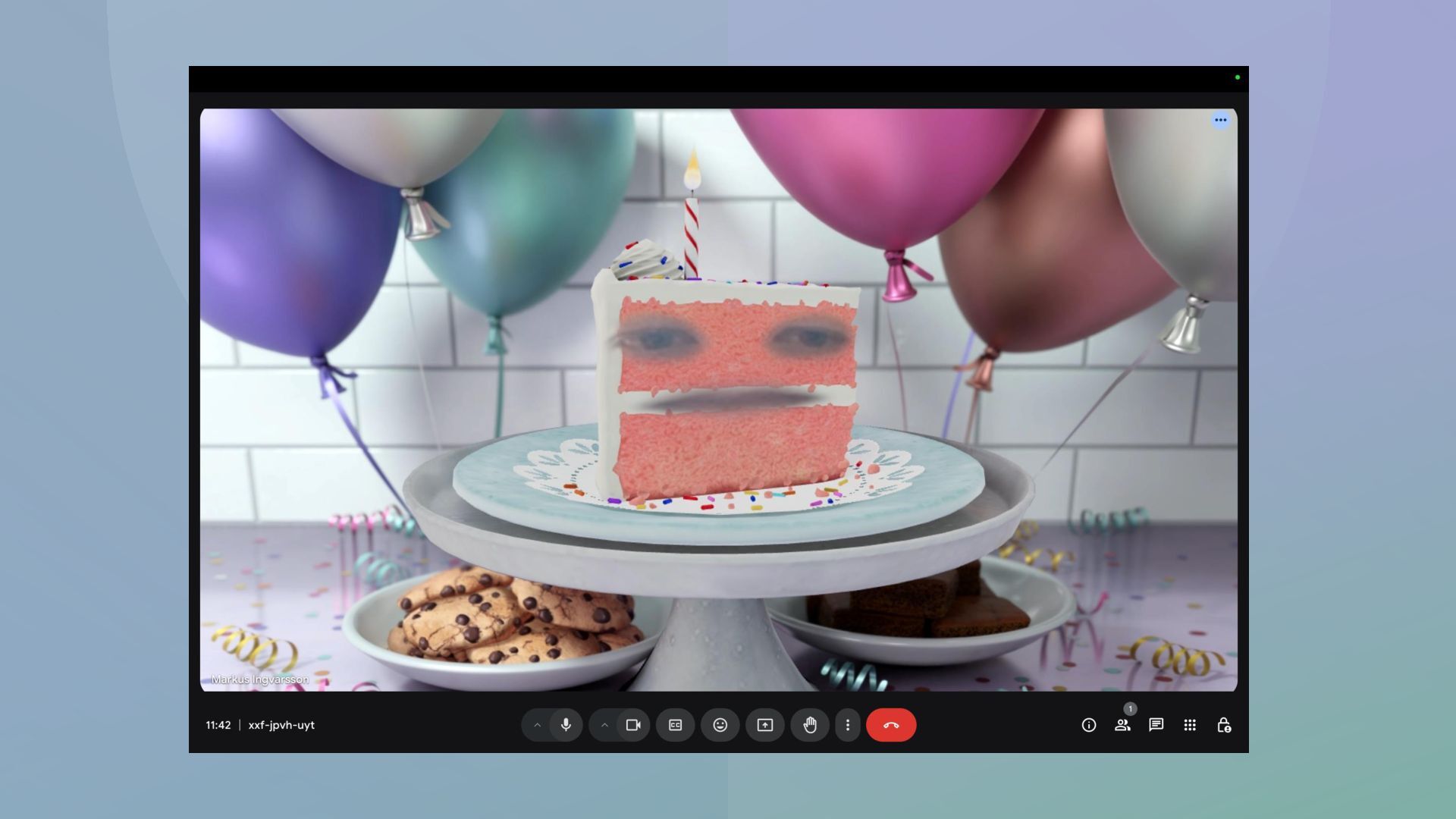Click the present screen icon
The width and height of the screenshot is (1456, 819).
click(764, 725)
